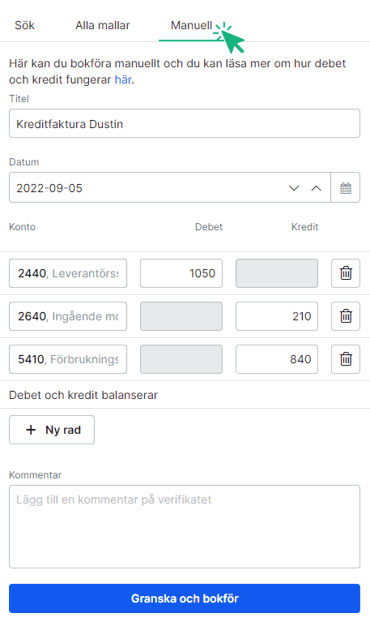Edit the debet amount 1050
This screenshot has height=625, width=370.
pos(181,273)
